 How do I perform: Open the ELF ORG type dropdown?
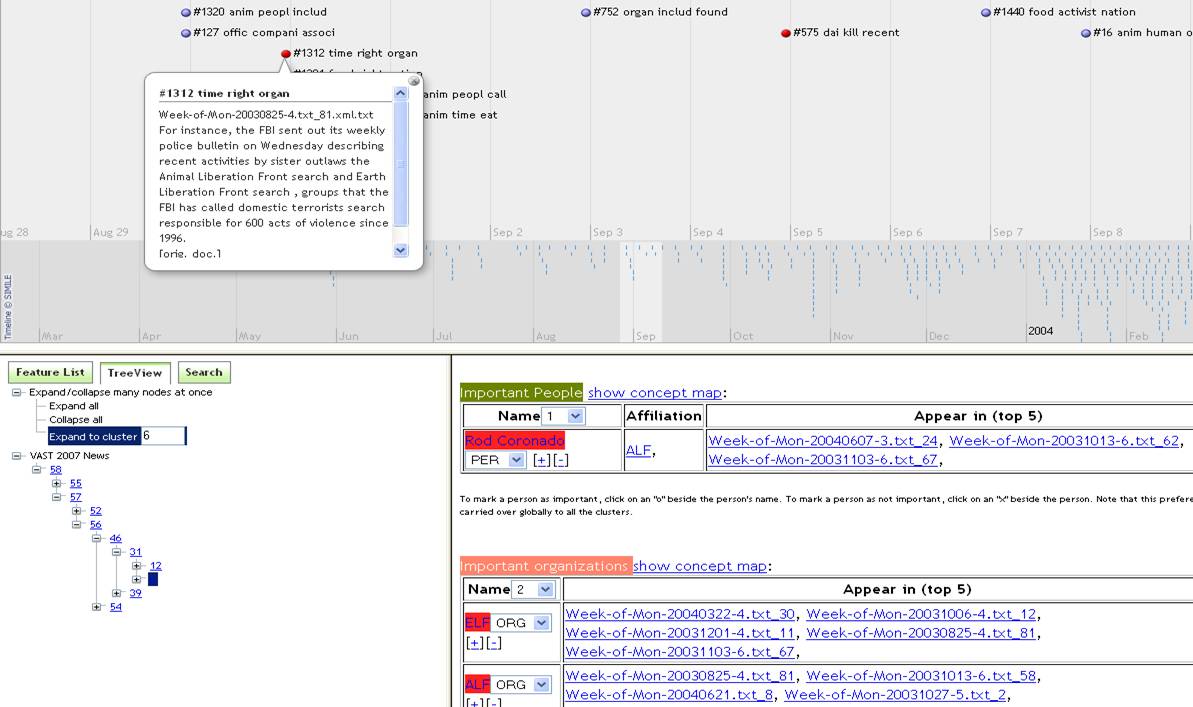pyautogui.click(x=541, y=623)
